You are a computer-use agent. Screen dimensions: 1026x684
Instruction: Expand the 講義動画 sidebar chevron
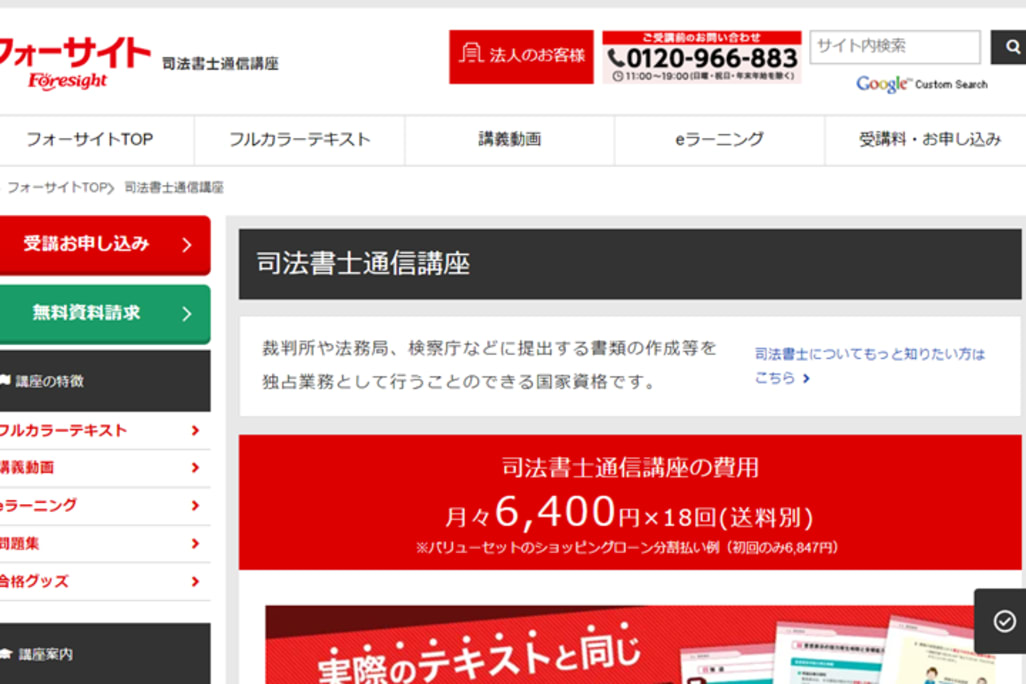pos(194,468)
